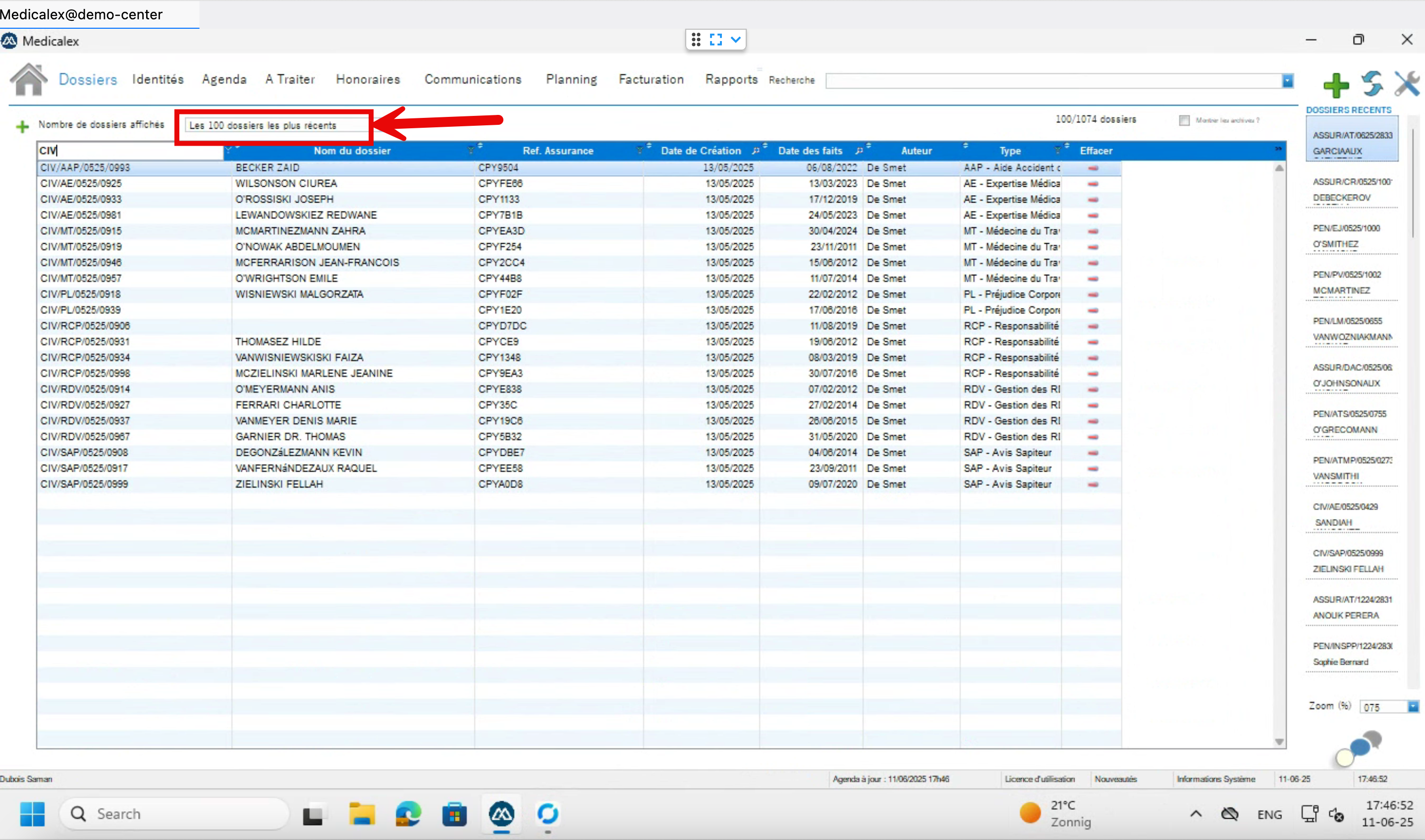Click the large green plus icon
This screenshot has height=840, width=1425.
(1336, 85)
